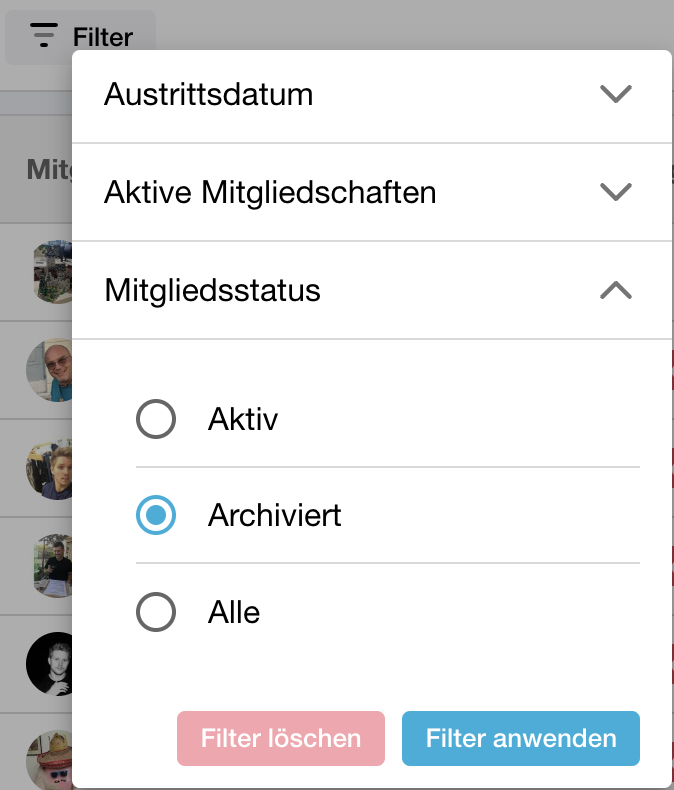The image size is (674, 790).
Task: Expand Austrittsdatum chevron arrow
Action: (x=616, y=94)
